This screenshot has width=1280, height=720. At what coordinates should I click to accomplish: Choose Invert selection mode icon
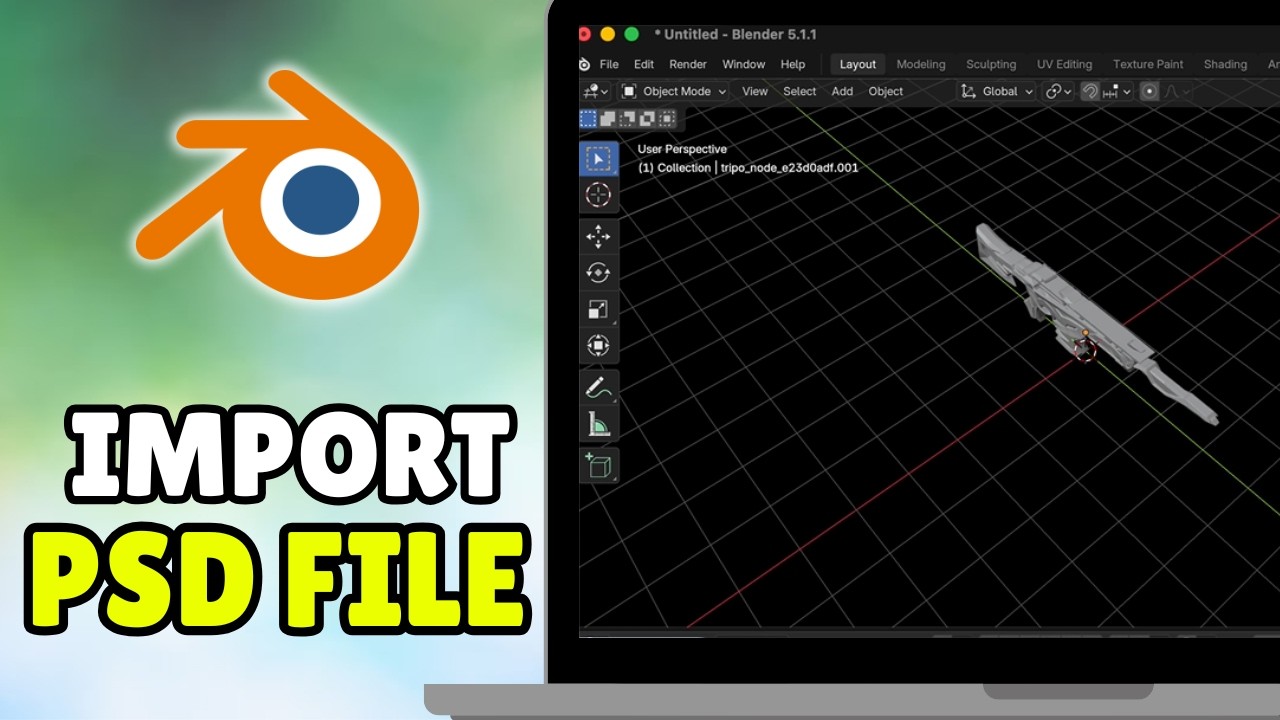coord(647,118)
